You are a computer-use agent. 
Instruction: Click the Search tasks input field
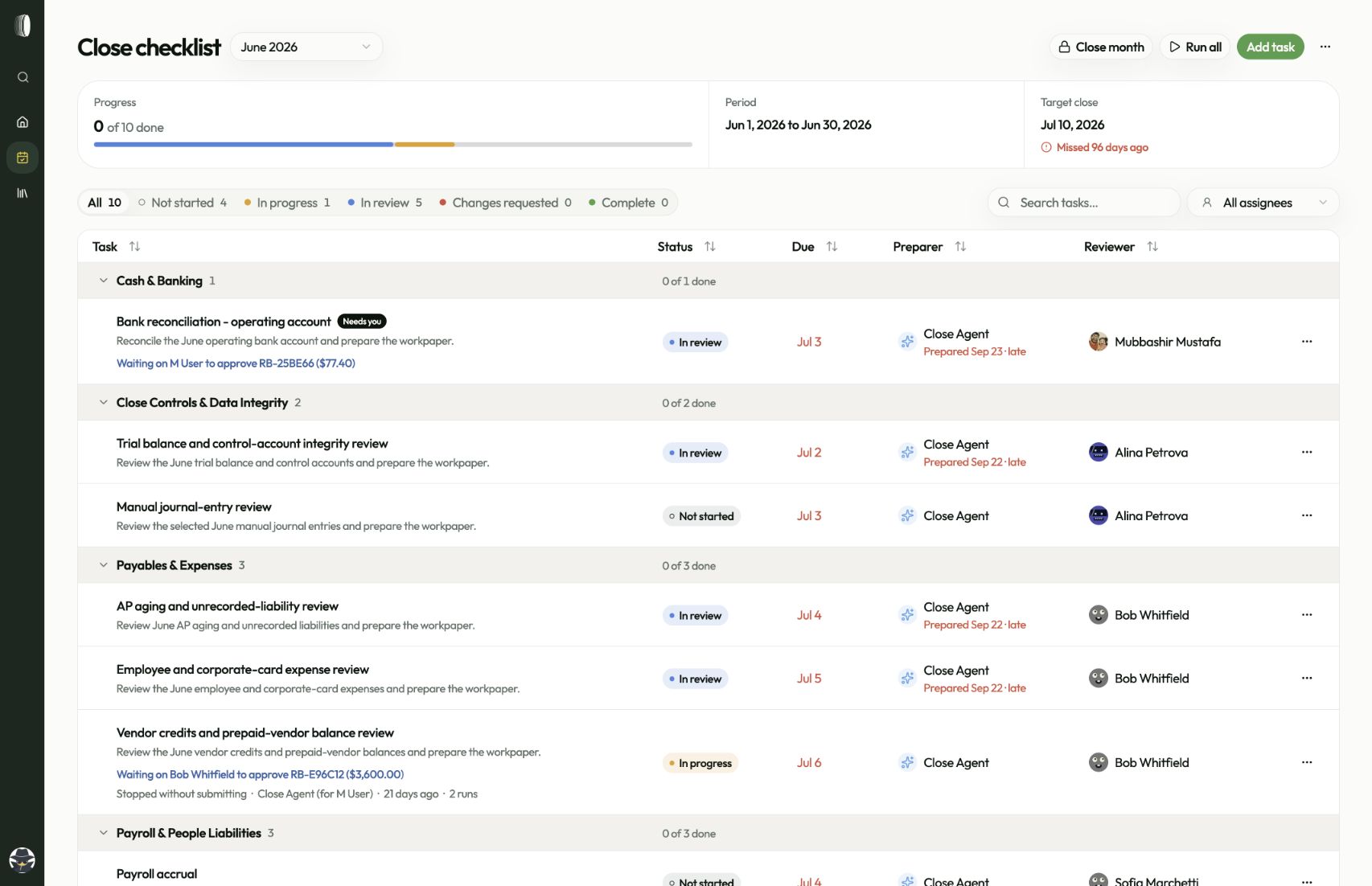point(1084,203)
